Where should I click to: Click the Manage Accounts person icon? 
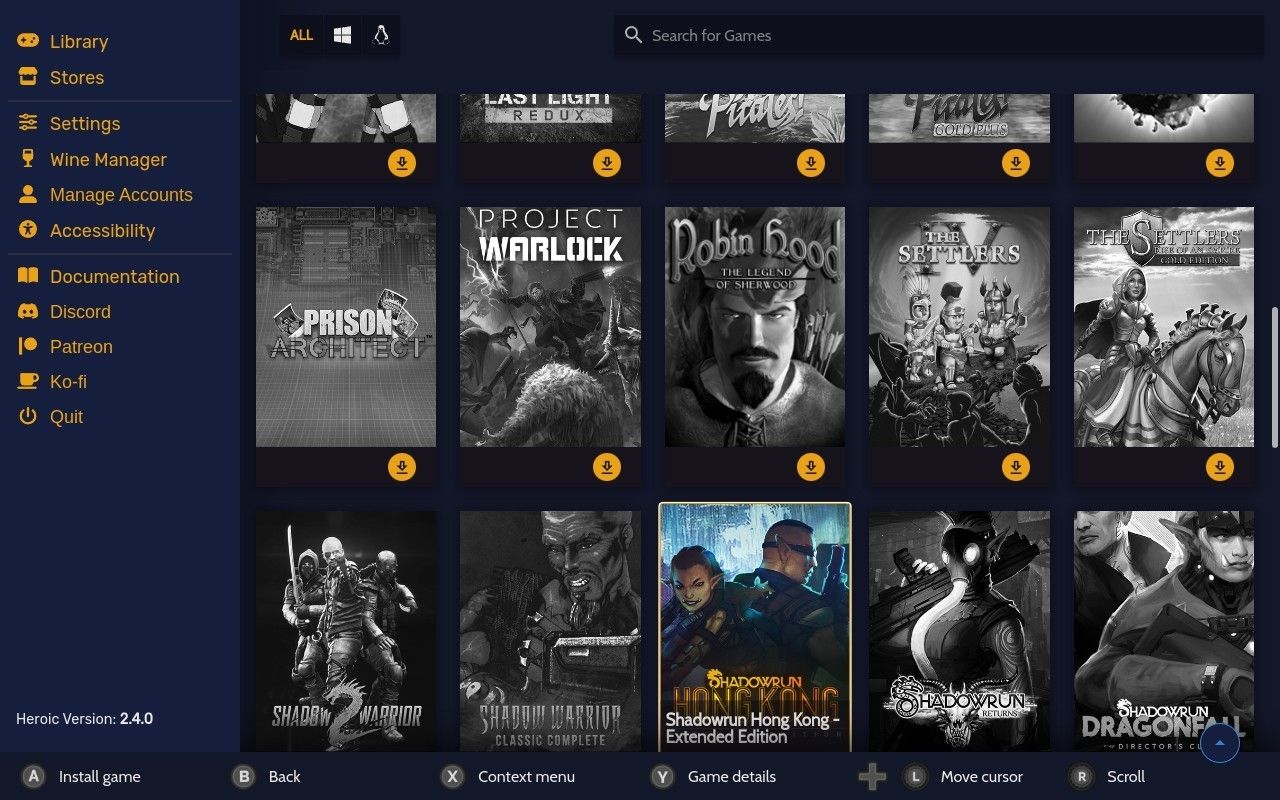27,194
